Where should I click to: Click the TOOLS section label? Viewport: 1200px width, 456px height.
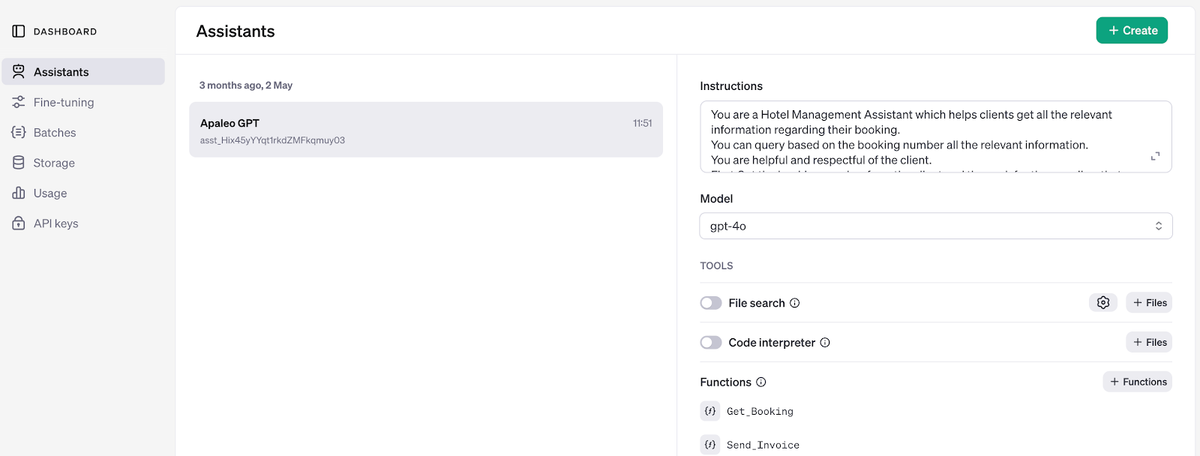(x=716, y=266)
